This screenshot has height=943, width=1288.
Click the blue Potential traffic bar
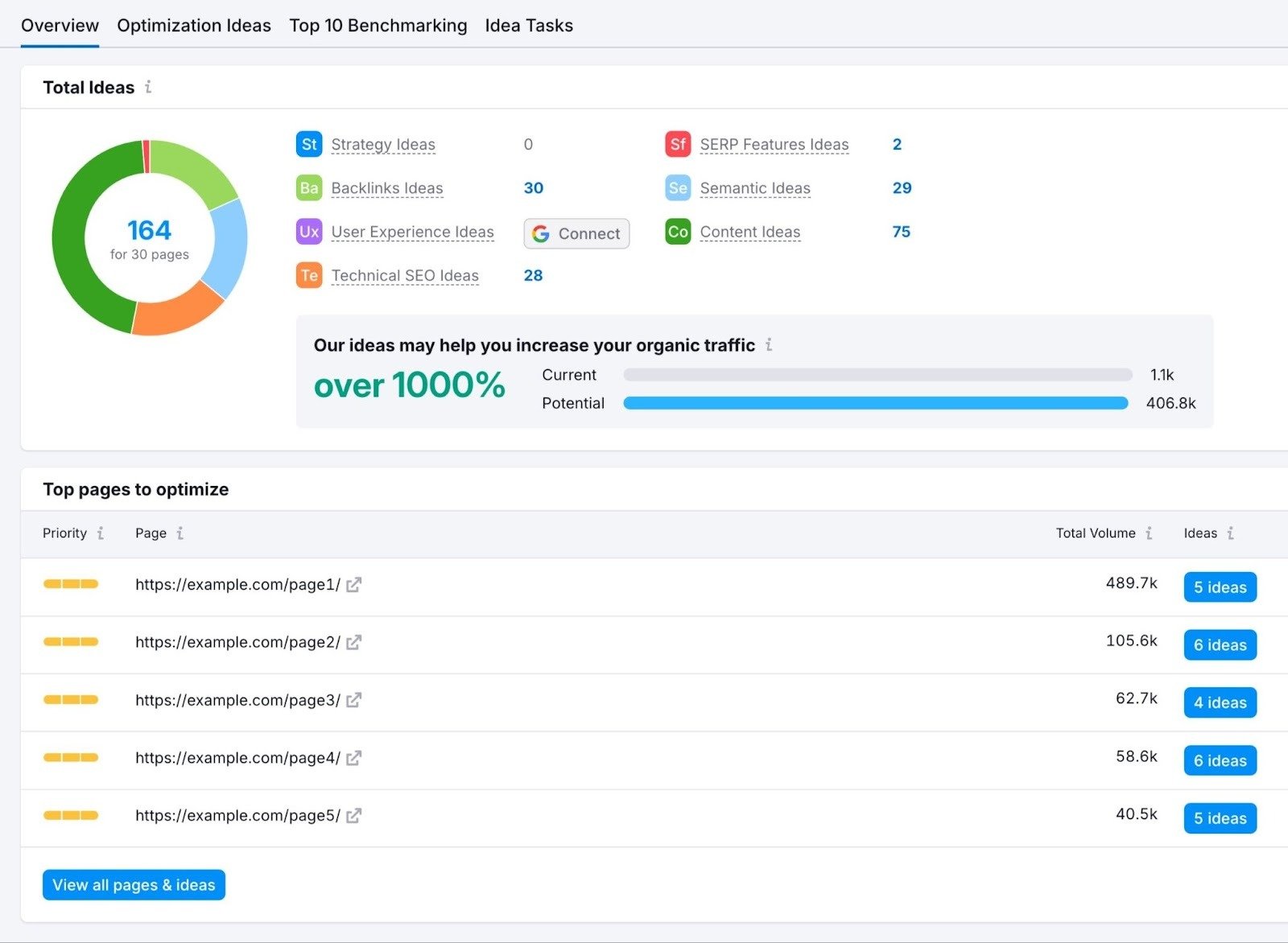[x=875, y=403]
